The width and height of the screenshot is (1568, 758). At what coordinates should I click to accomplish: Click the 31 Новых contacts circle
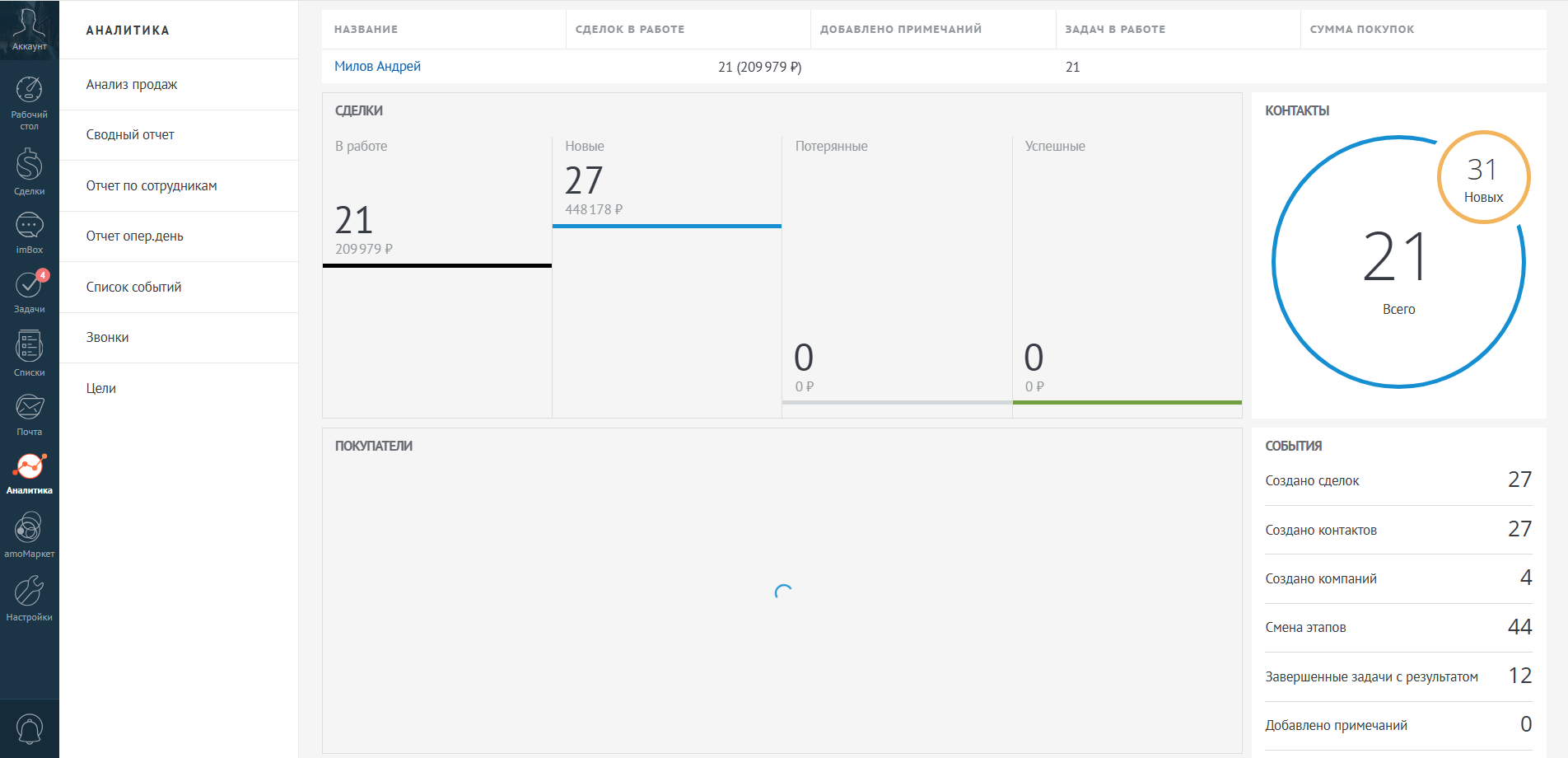[1483, 177]
